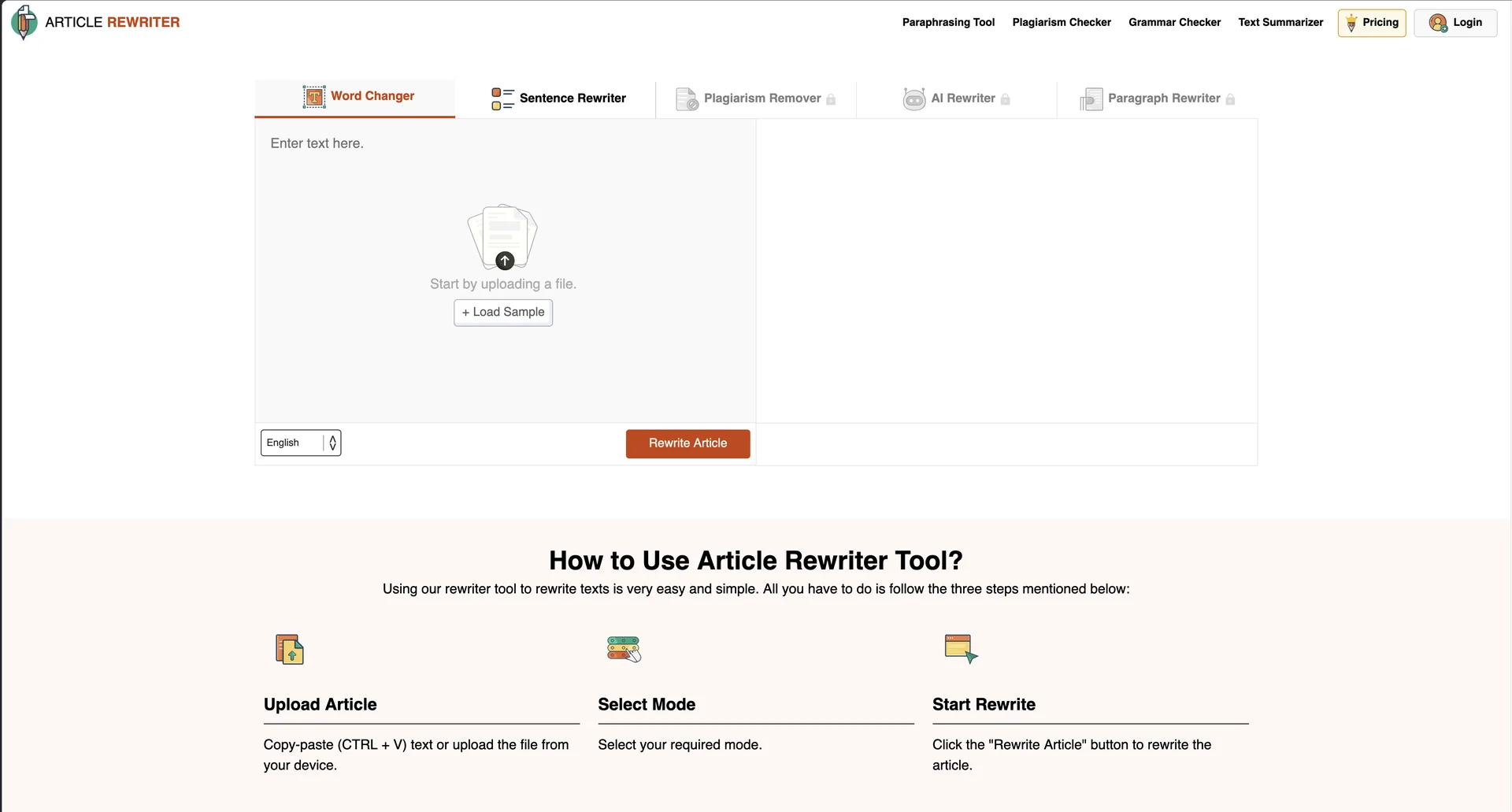
Task: Switch to the Word Changer tab
Action: pos(355,98)
